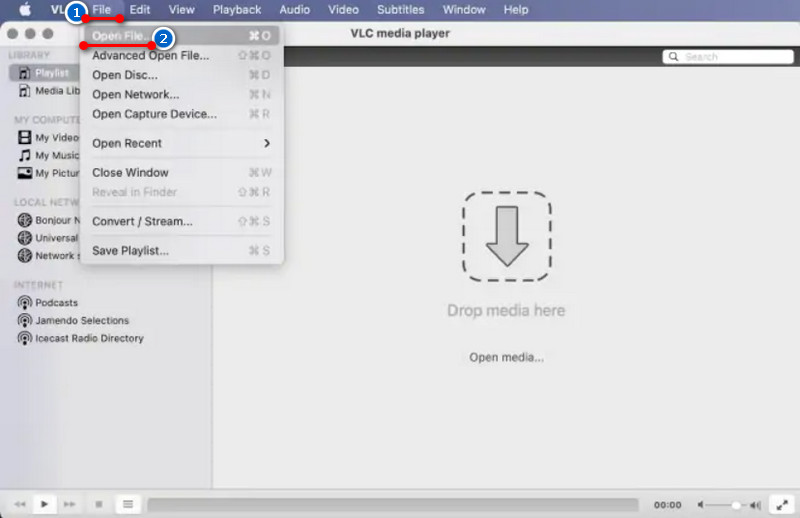
Task: Select Bonjour Network Discovery item
Action: 49,220
